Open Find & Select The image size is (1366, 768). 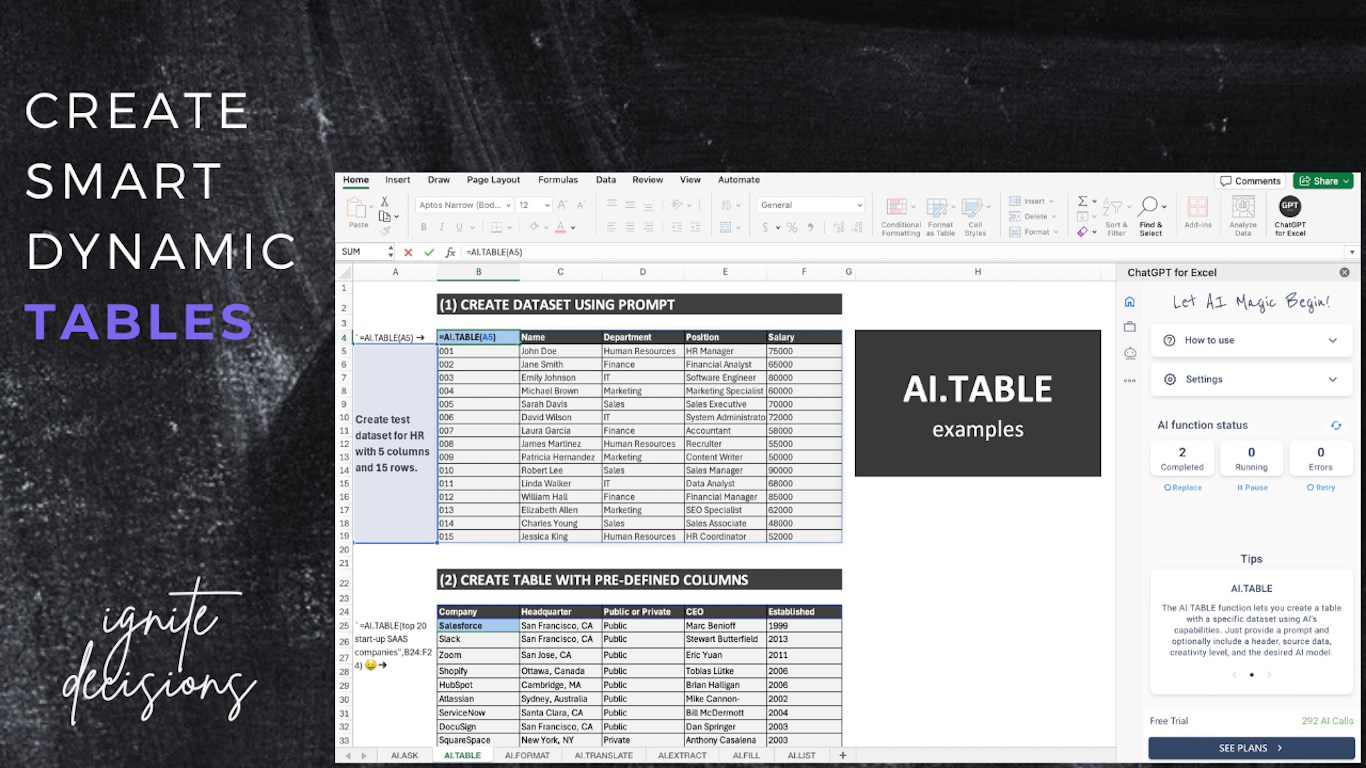click(x=1150, y=216)
